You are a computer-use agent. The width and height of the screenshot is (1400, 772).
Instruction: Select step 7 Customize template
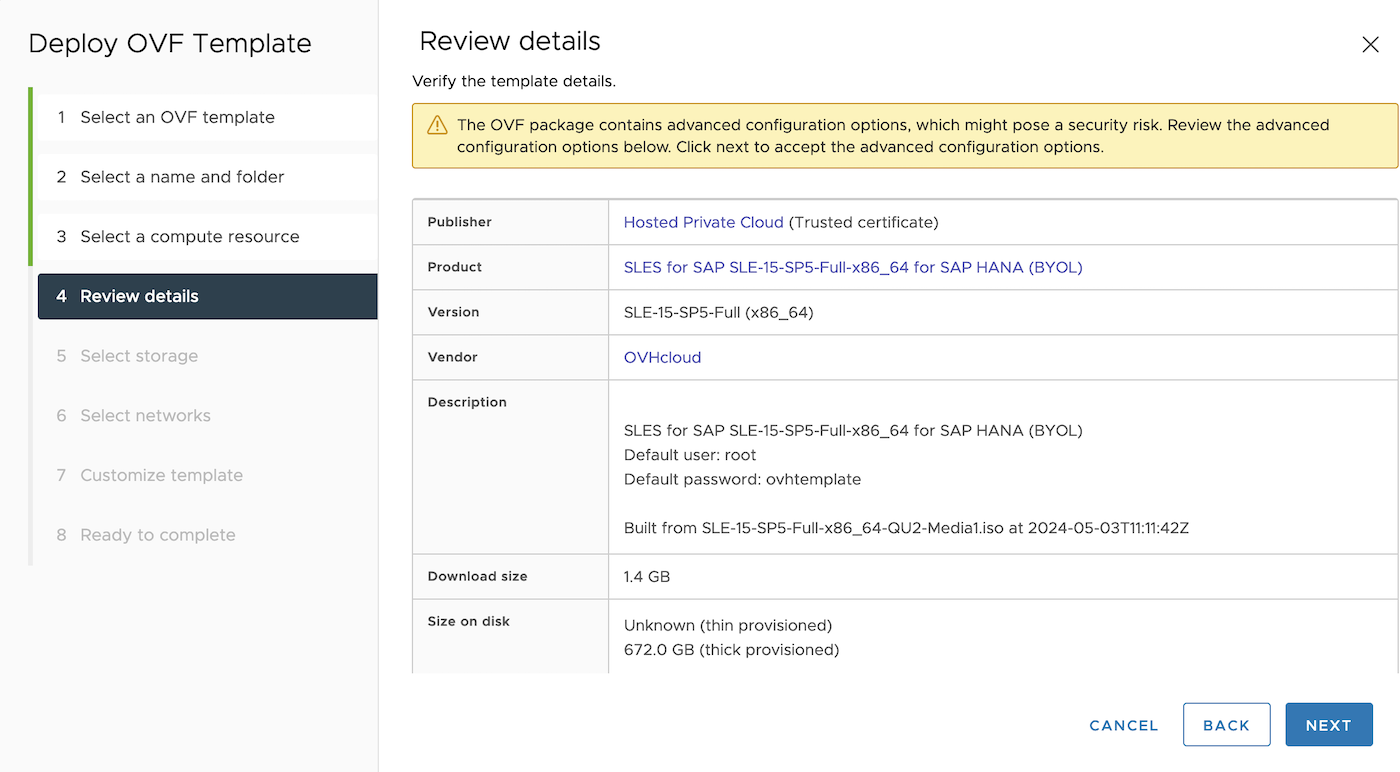coord(160,475)
